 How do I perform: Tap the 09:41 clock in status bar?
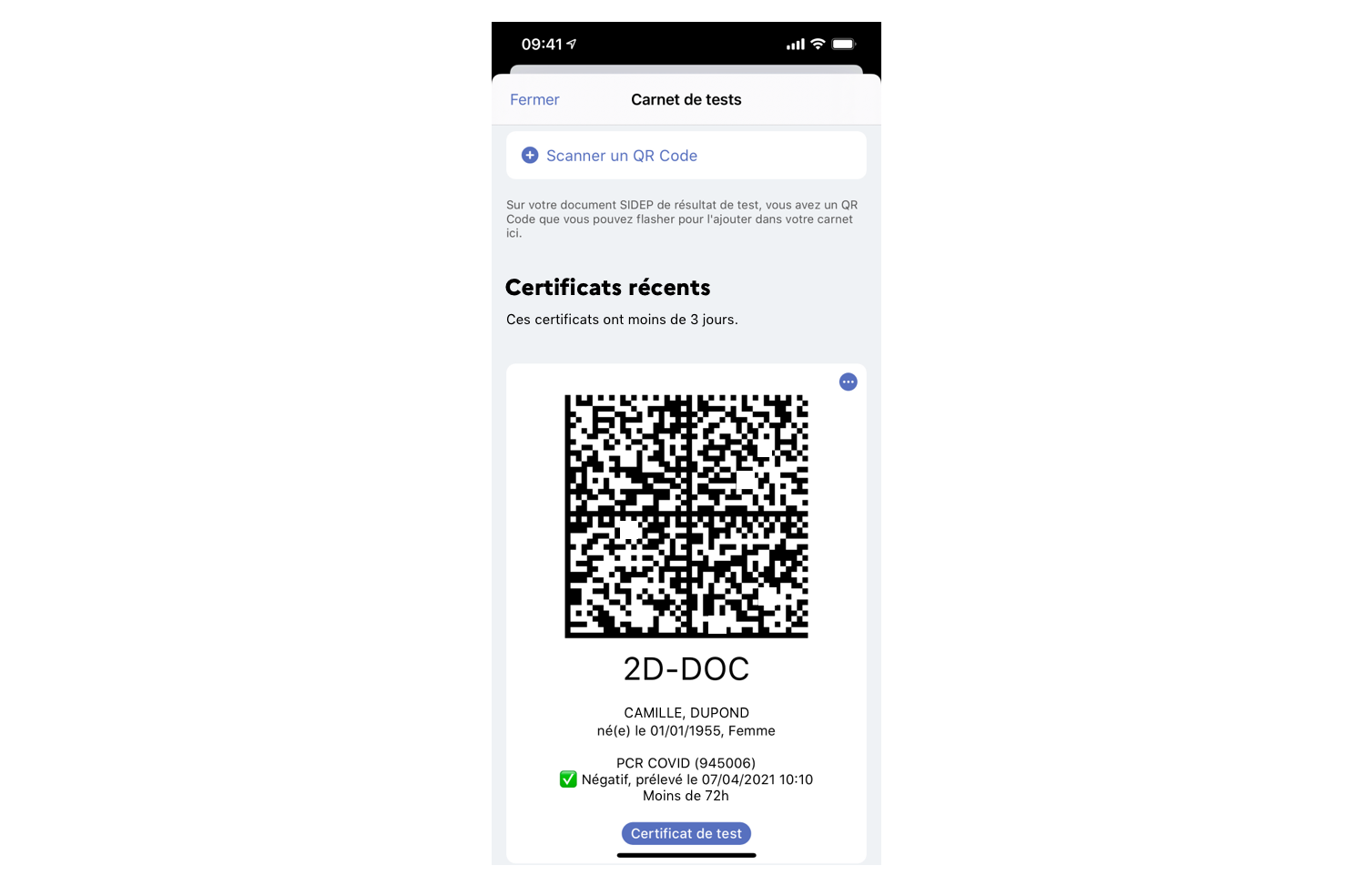542,45
